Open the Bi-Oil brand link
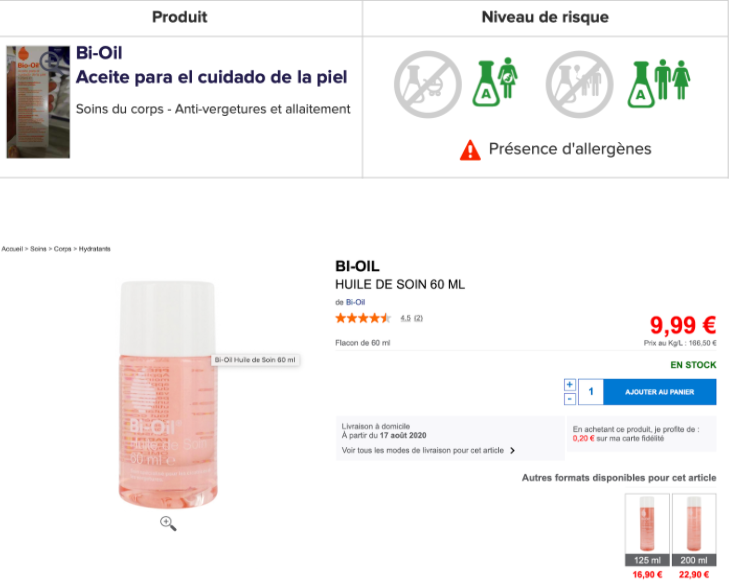729x587 pixels. (x=355, y=302)
